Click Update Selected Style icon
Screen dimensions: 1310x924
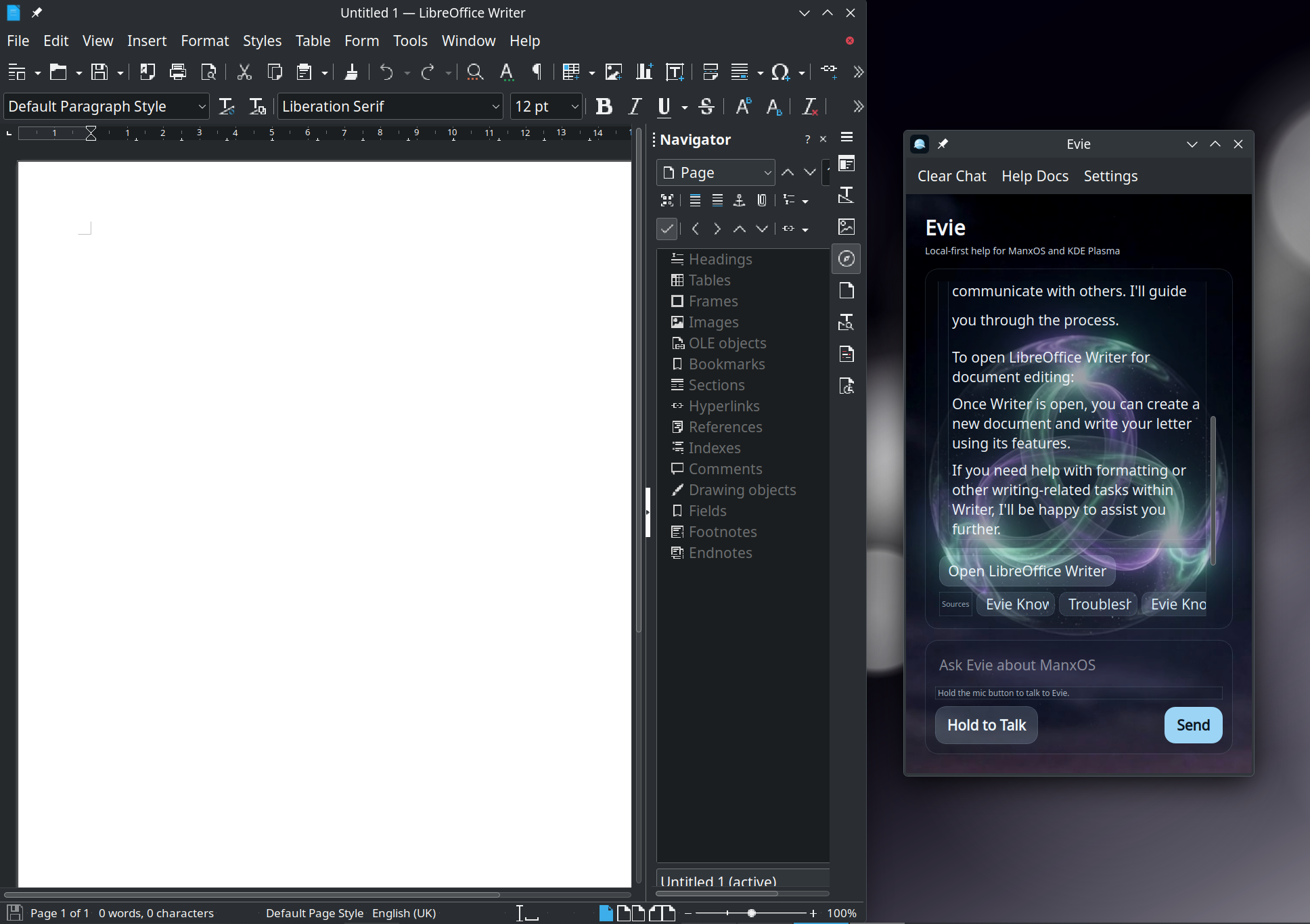(227, 106)
